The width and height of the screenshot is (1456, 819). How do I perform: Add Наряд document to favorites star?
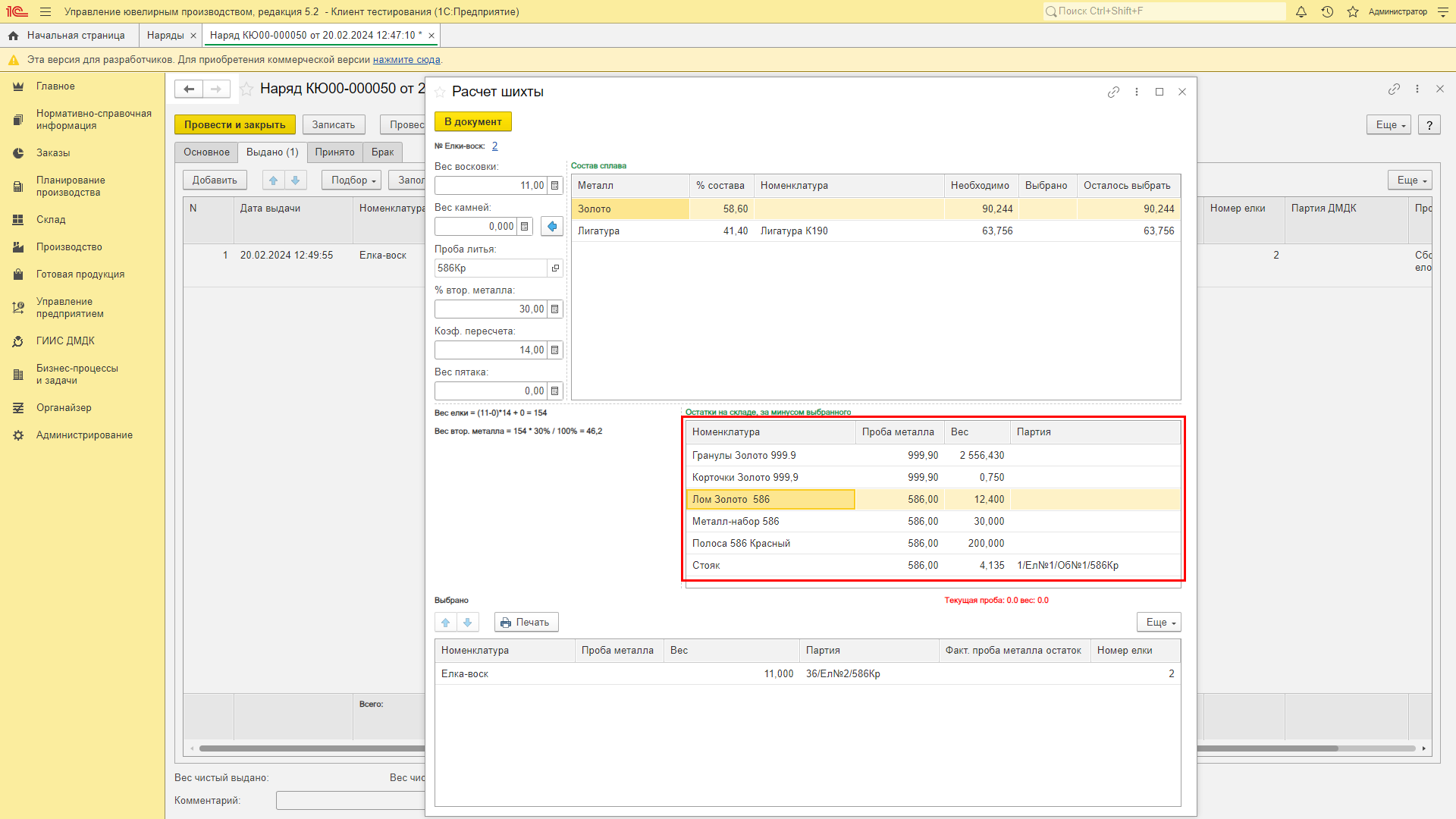click(246, 89)
